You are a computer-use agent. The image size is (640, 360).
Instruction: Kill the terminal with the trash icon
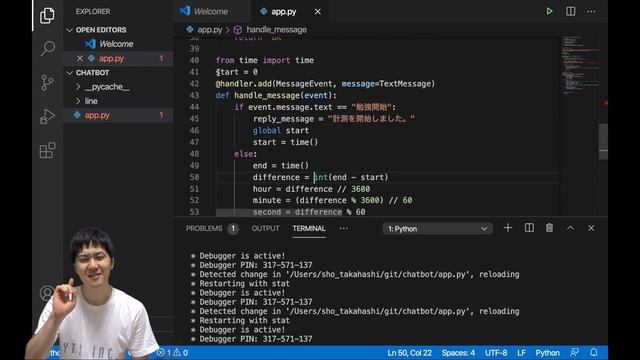click(x=549, y=228)
